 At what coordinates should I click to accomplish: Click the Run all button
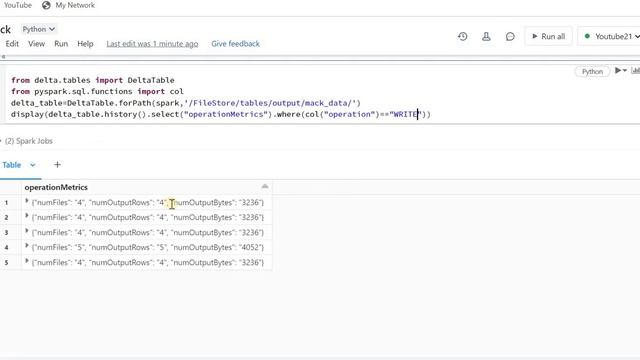(x=549, y=36)
